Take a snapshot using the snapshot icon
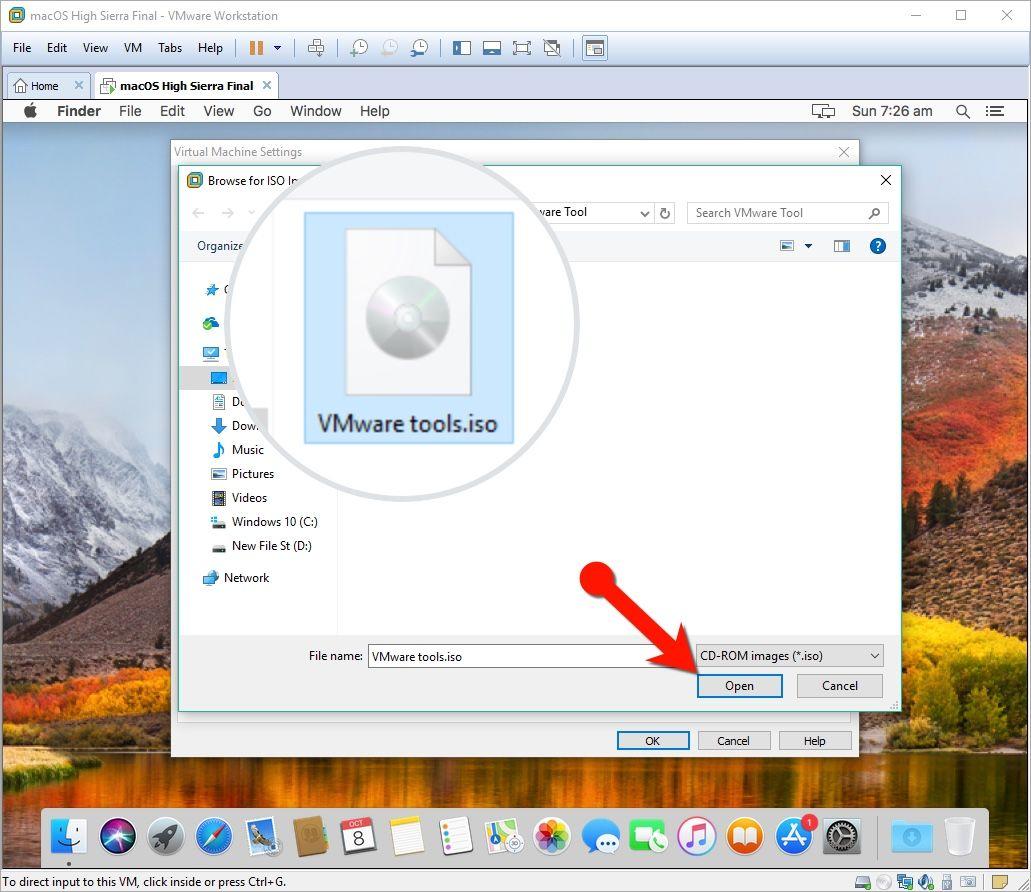 (x=358, y=48)
